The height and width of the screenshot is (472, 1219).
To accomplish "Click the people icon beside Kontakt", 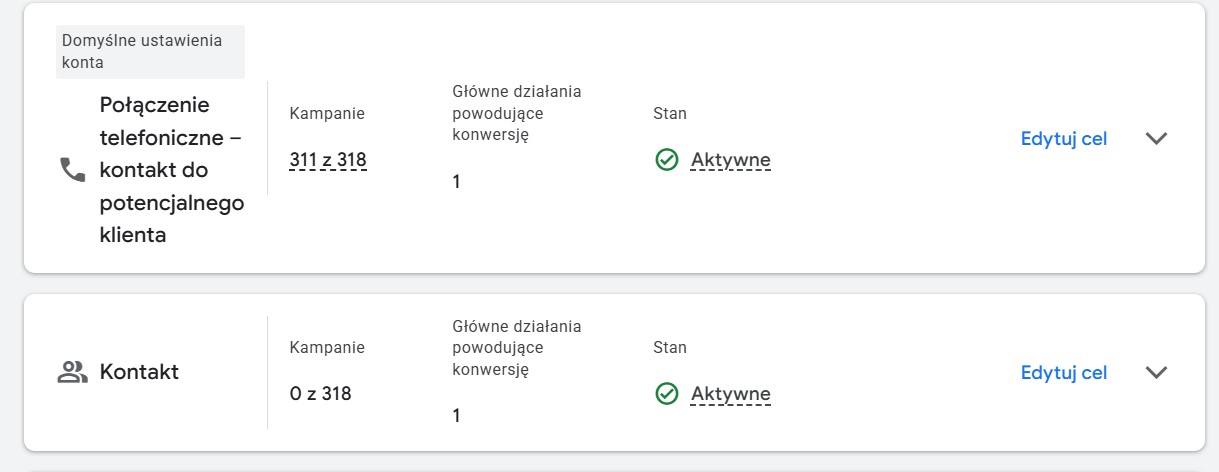I will [73, 373].
